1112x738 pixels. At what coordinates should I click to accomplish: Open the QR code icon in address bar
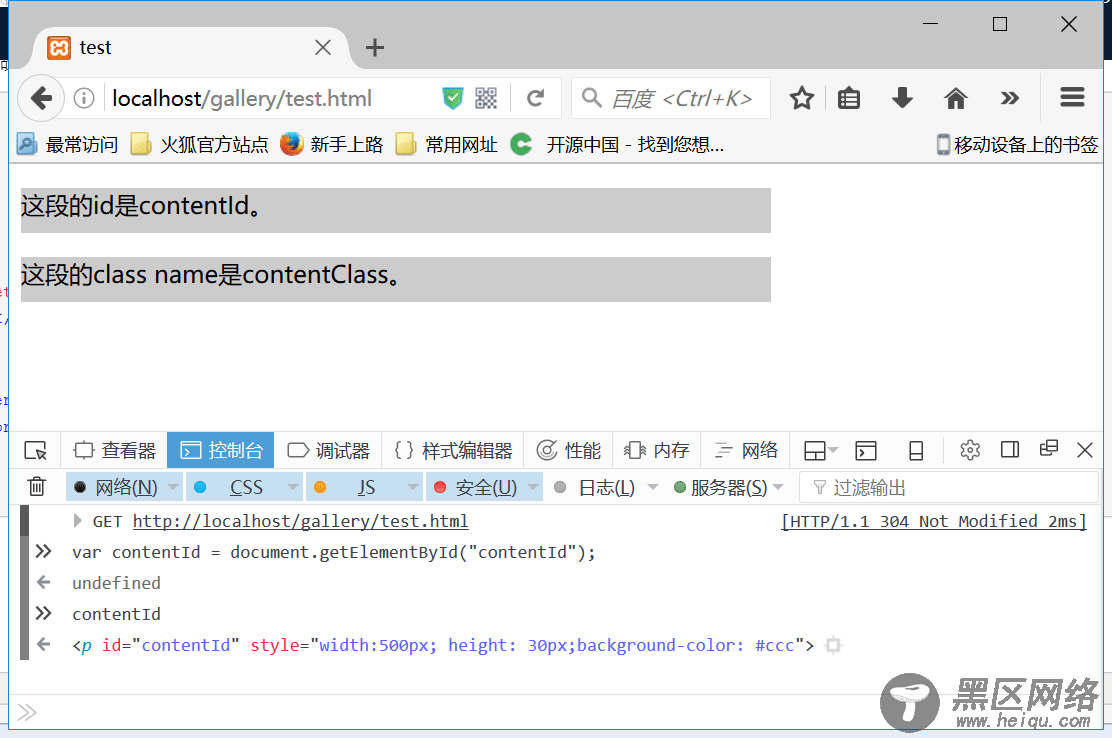[x=486, y=98]
